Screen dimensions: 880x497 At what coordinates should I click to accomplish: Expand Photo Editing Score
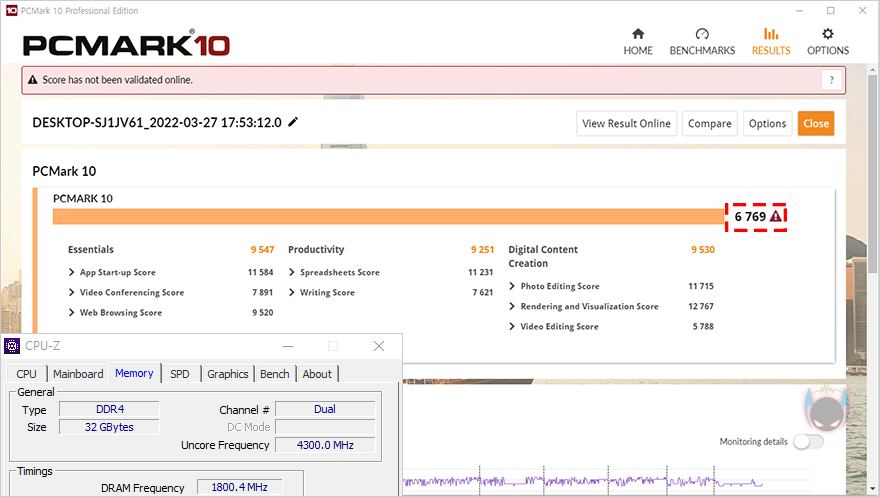512,286
